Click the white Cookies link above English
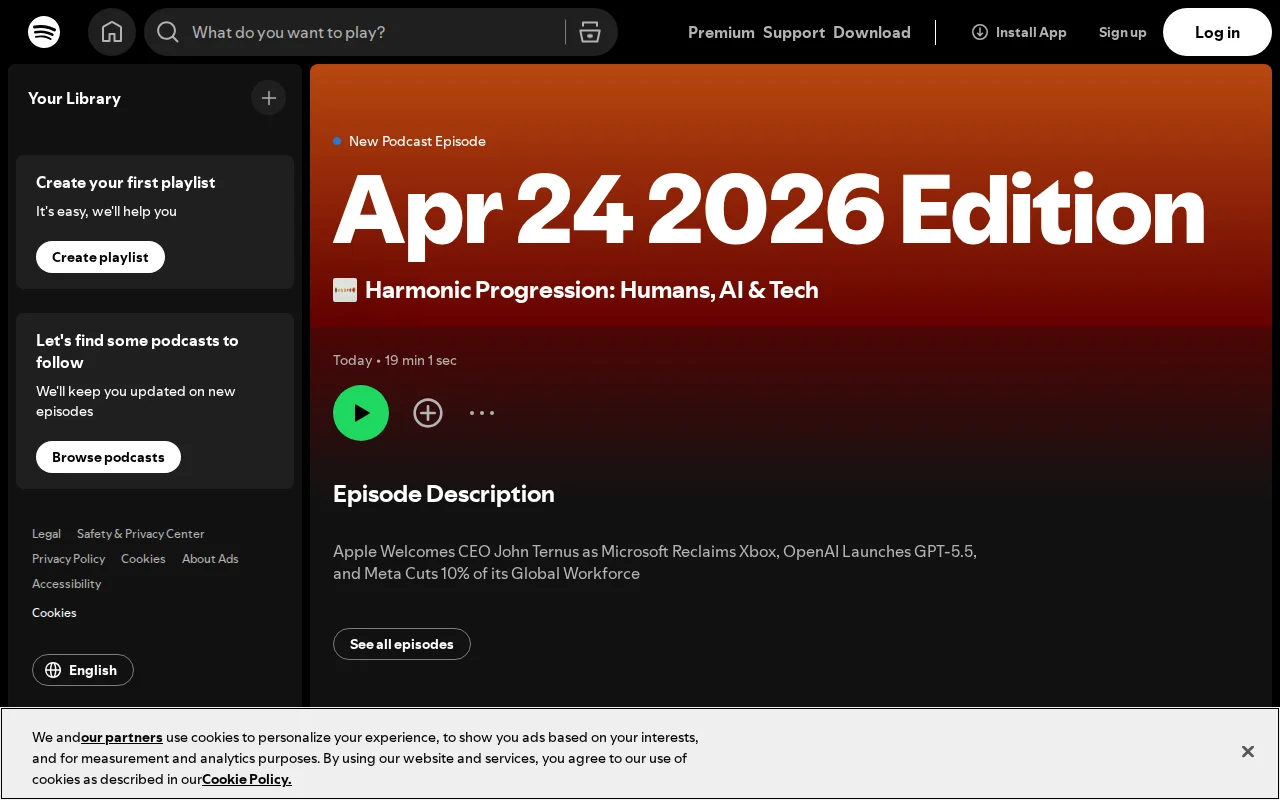The image size is (1280, 800). [54, 613]
